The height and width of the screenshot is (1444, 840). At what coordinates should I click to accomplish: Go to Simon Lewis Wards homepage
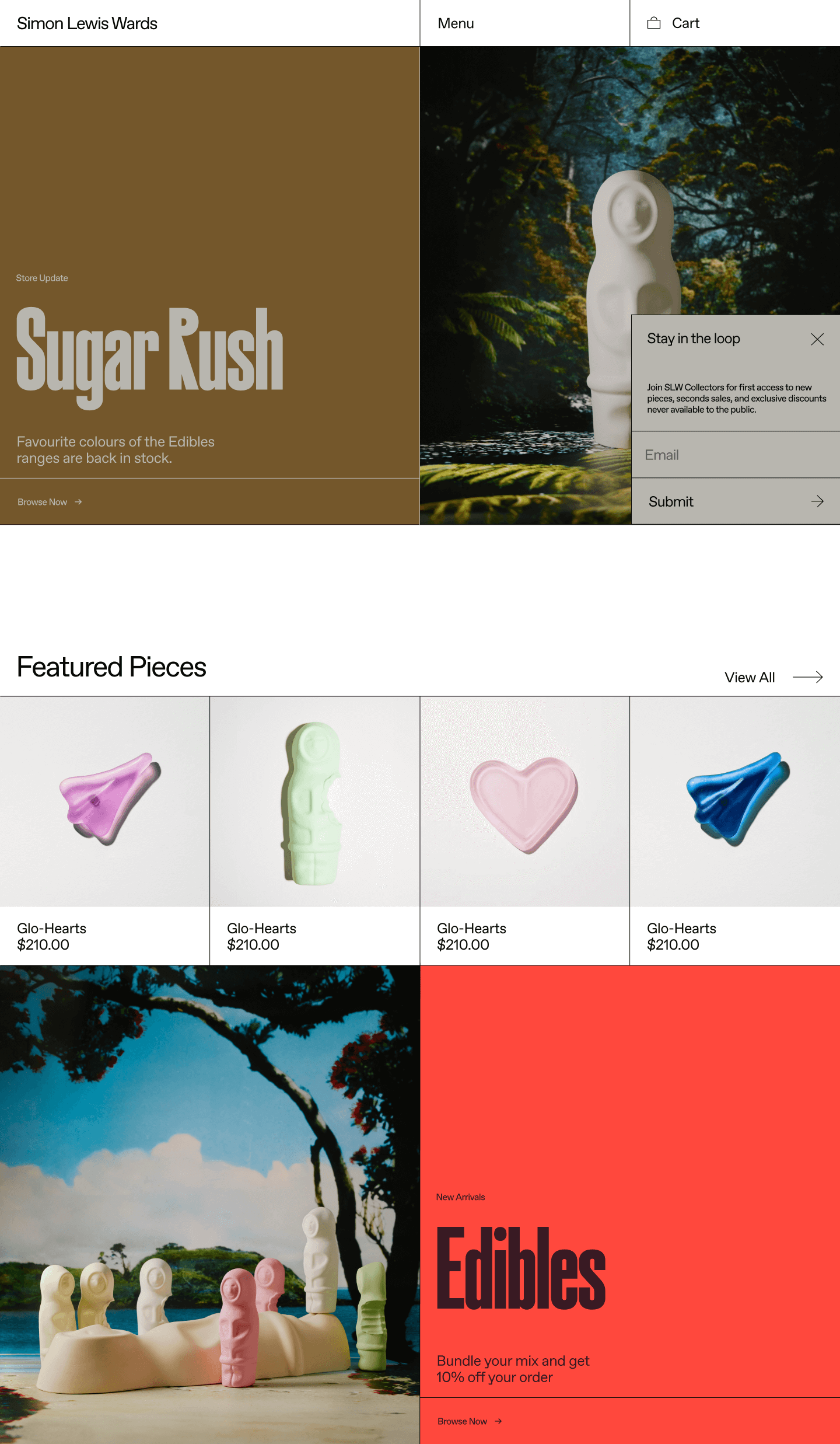click(87, 23)
